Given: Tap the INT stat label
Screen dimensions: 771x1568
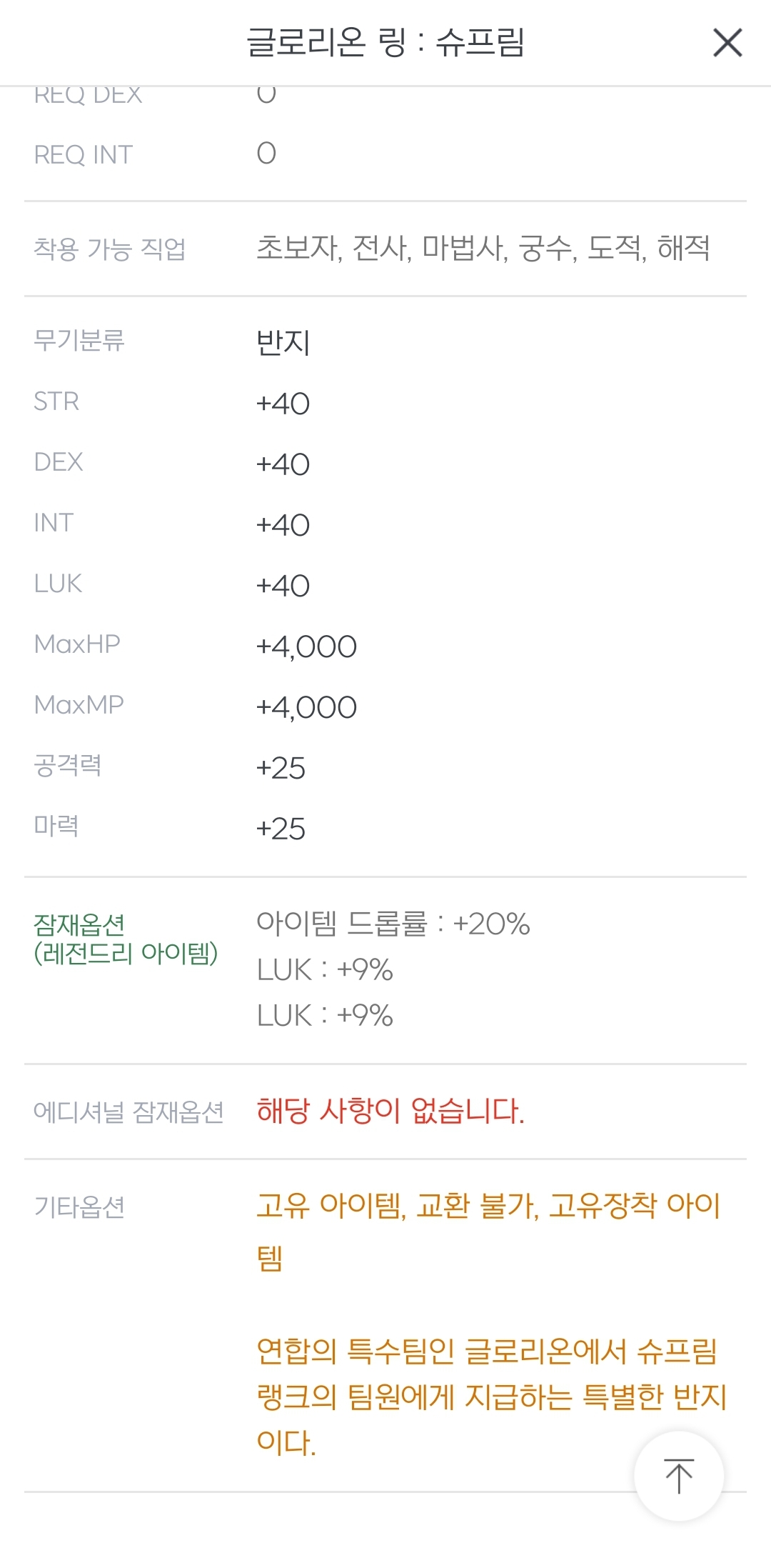Looking at the screenshot, I should tap(54, 523).
